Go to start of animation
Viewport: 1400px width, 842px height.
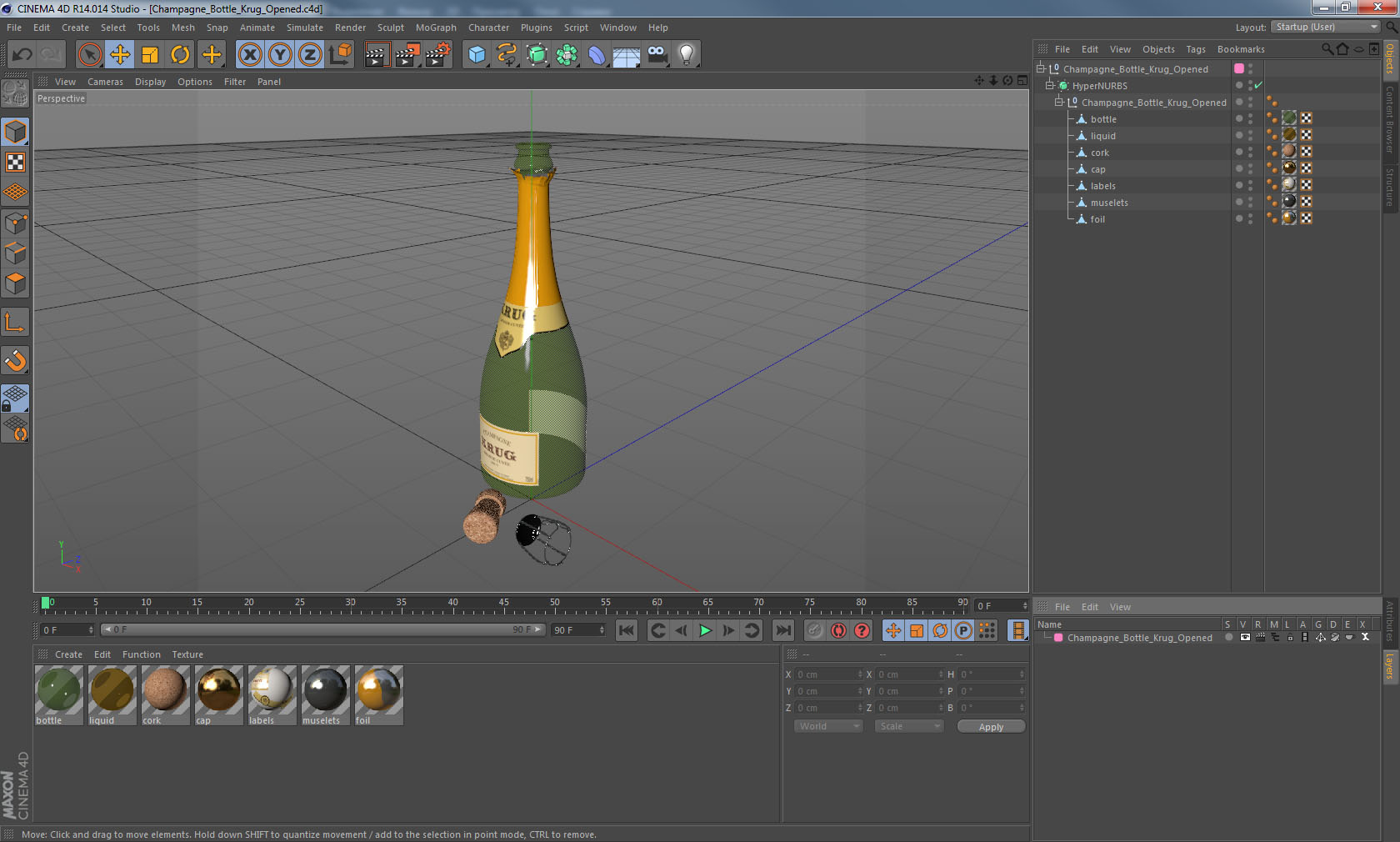627,630
